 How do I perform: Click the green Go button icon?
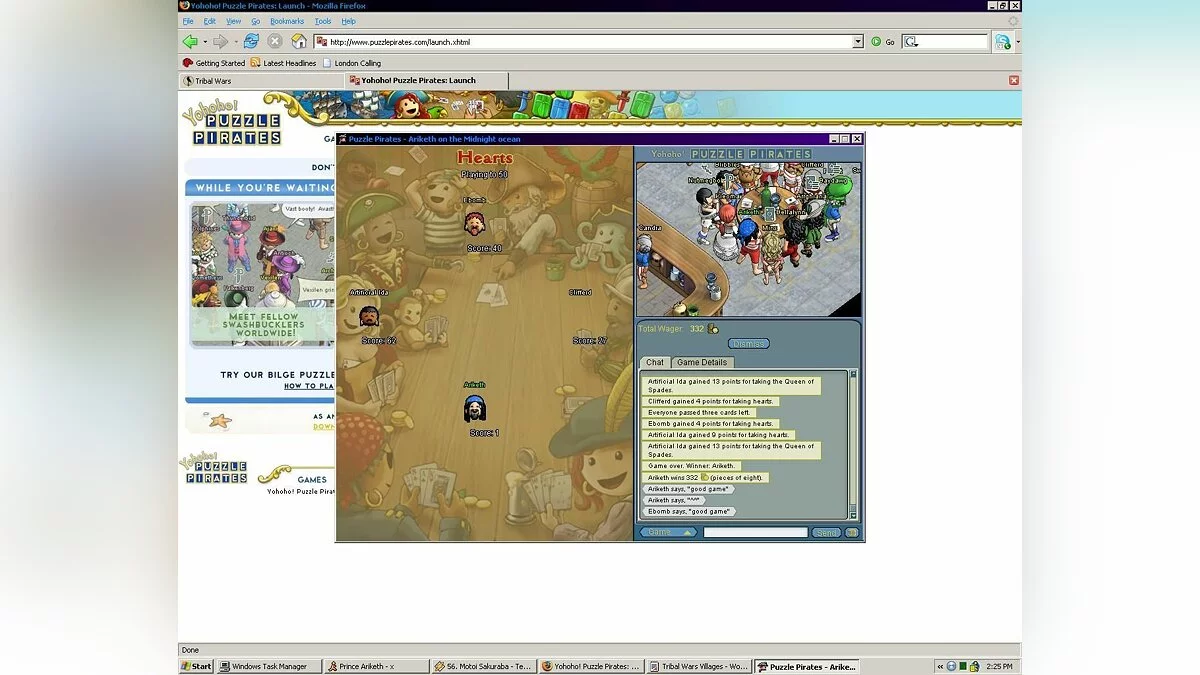[876, 42]
